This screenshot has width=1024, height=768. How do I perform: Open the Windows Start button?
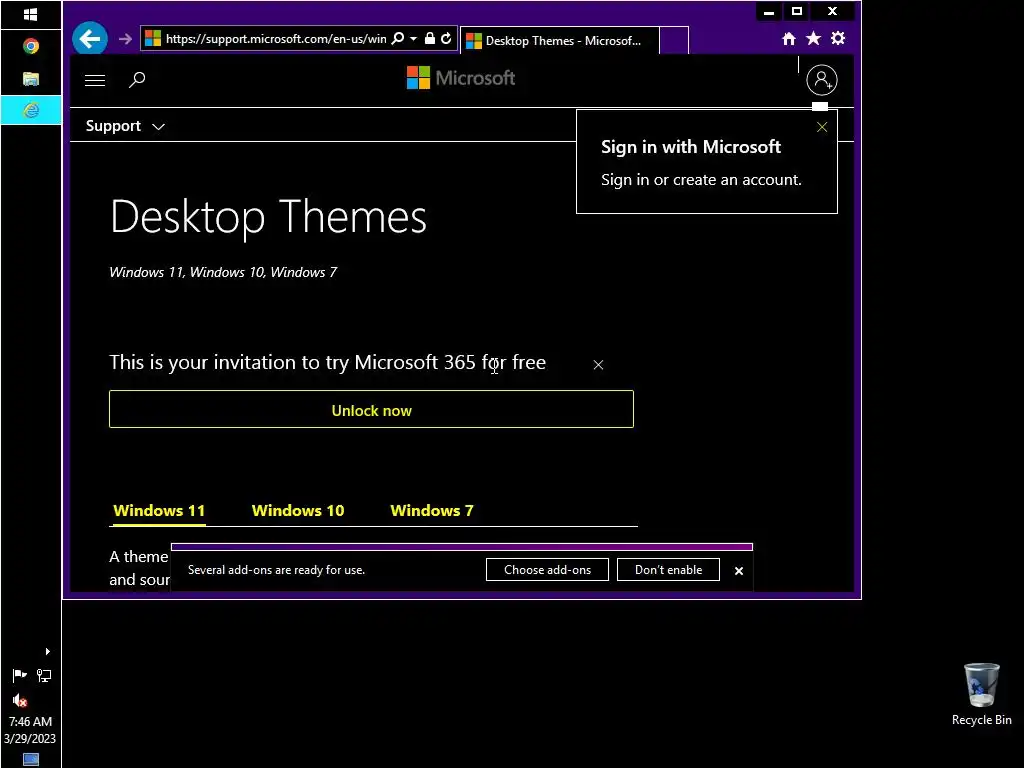[x=31, y=14]
